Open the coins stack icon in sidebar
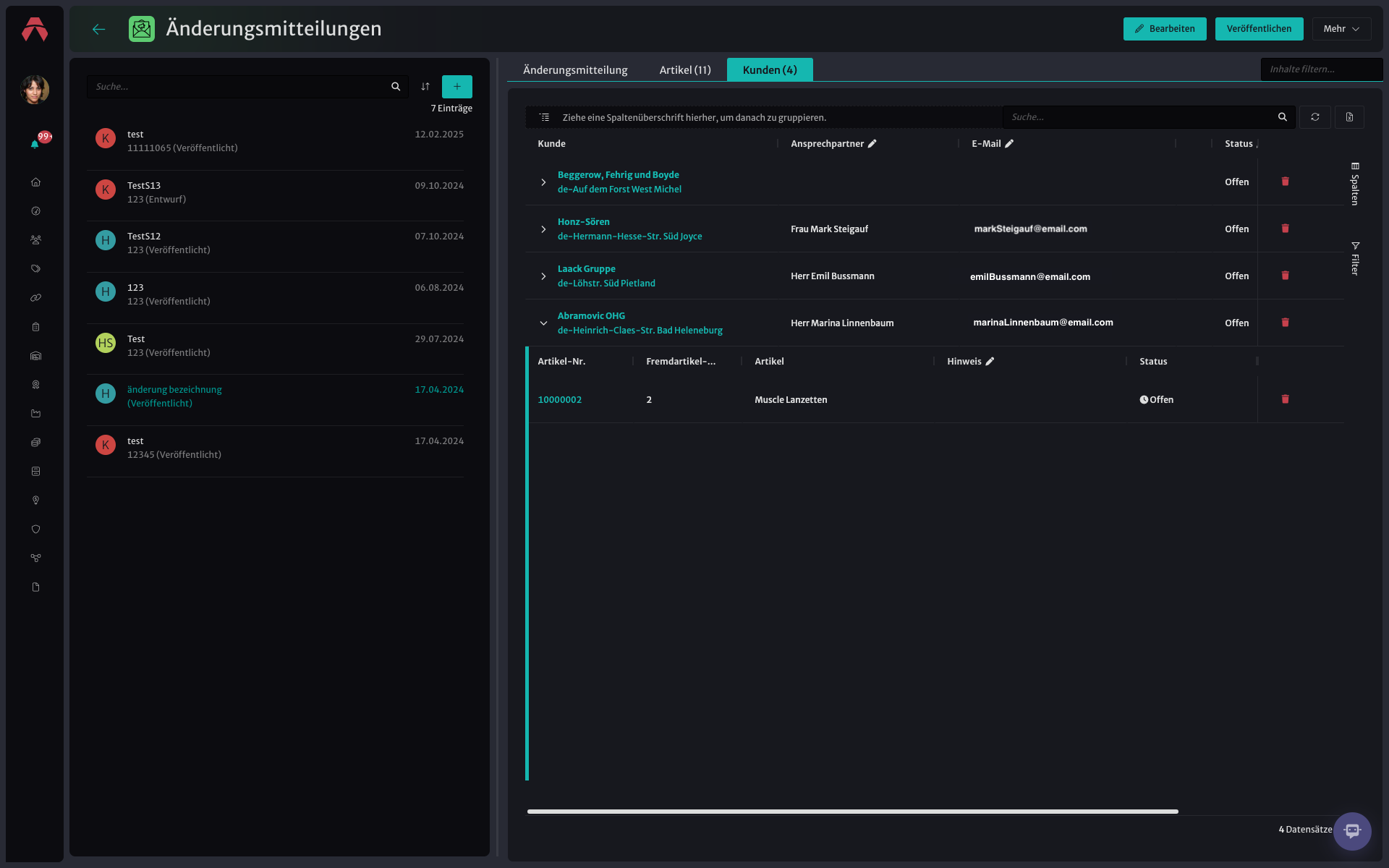The height and width of the screenshot is (868, 1389). [35, 443]
